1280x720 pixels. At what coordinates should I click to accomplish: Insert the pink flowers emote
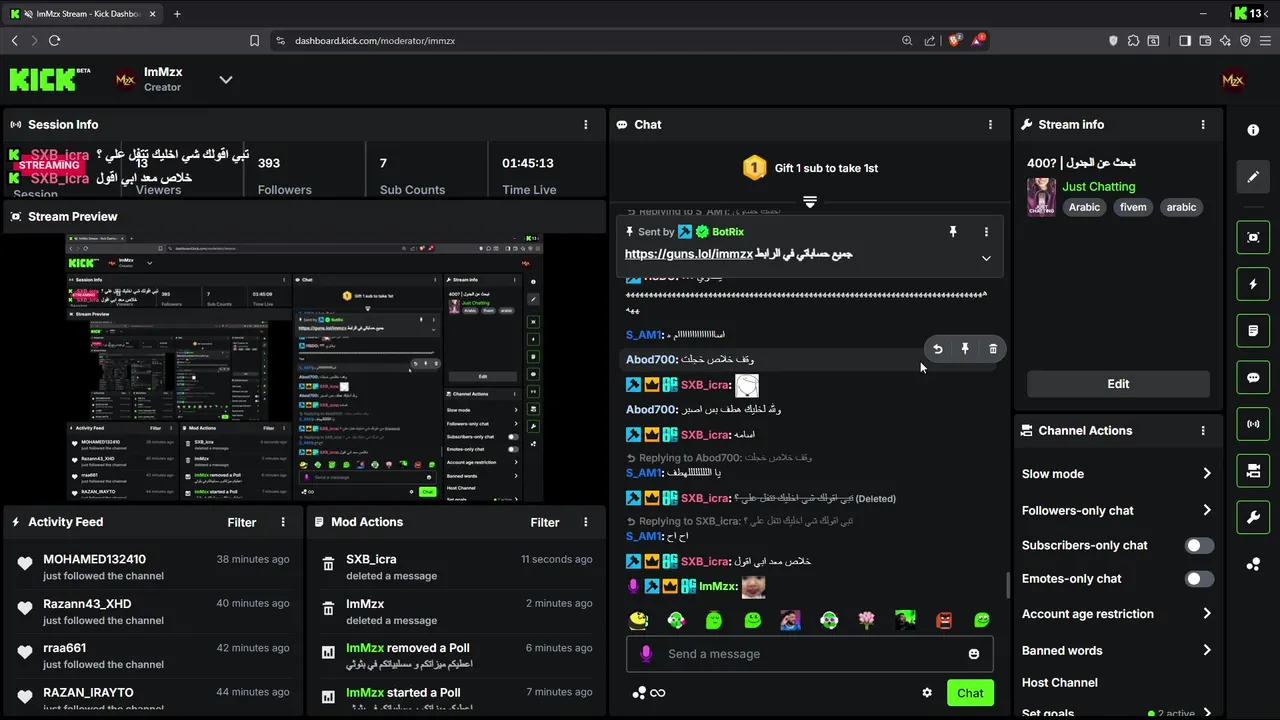point(867,621)
